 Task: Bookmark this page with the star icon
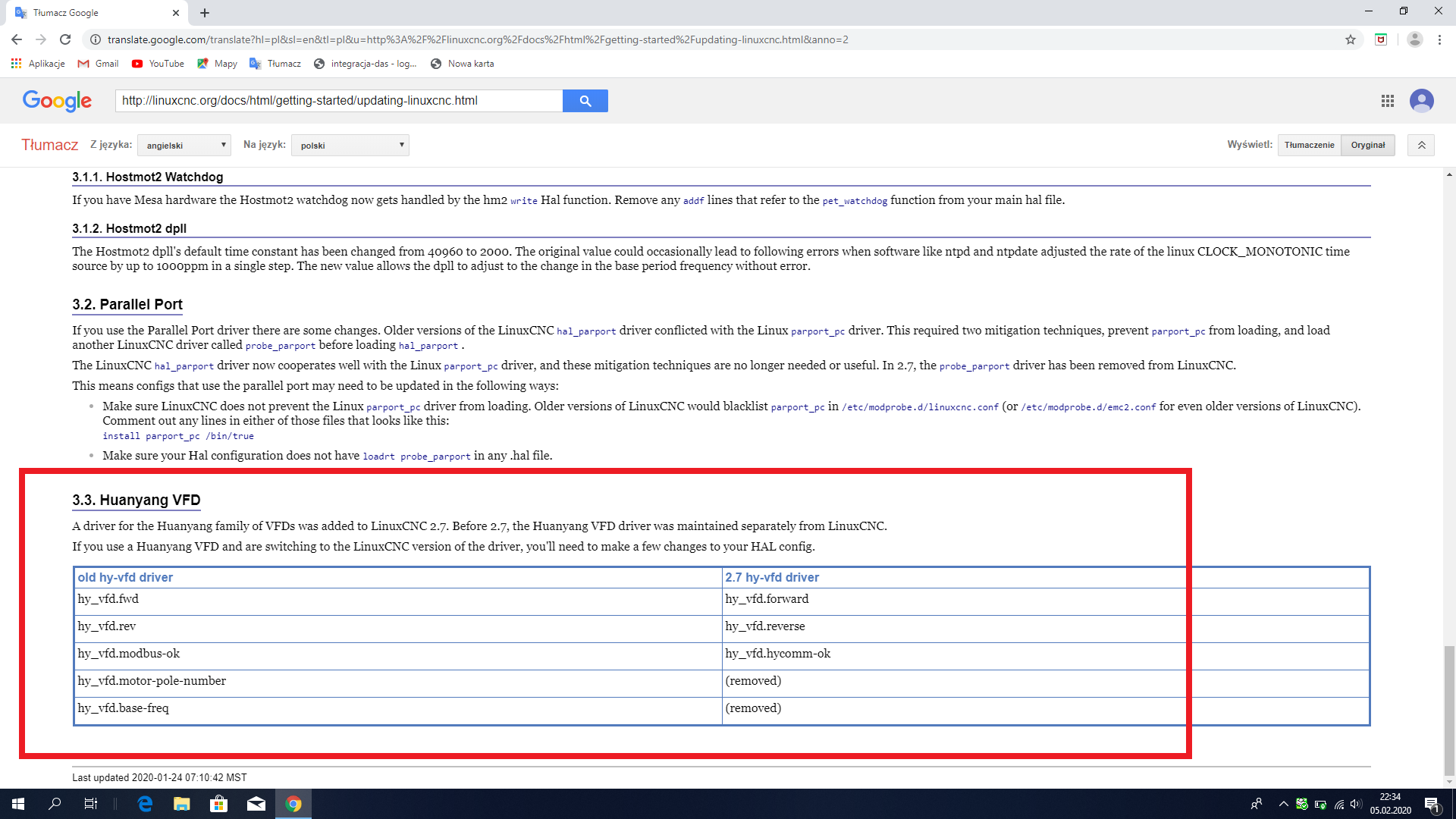(x=1351, y=39)
